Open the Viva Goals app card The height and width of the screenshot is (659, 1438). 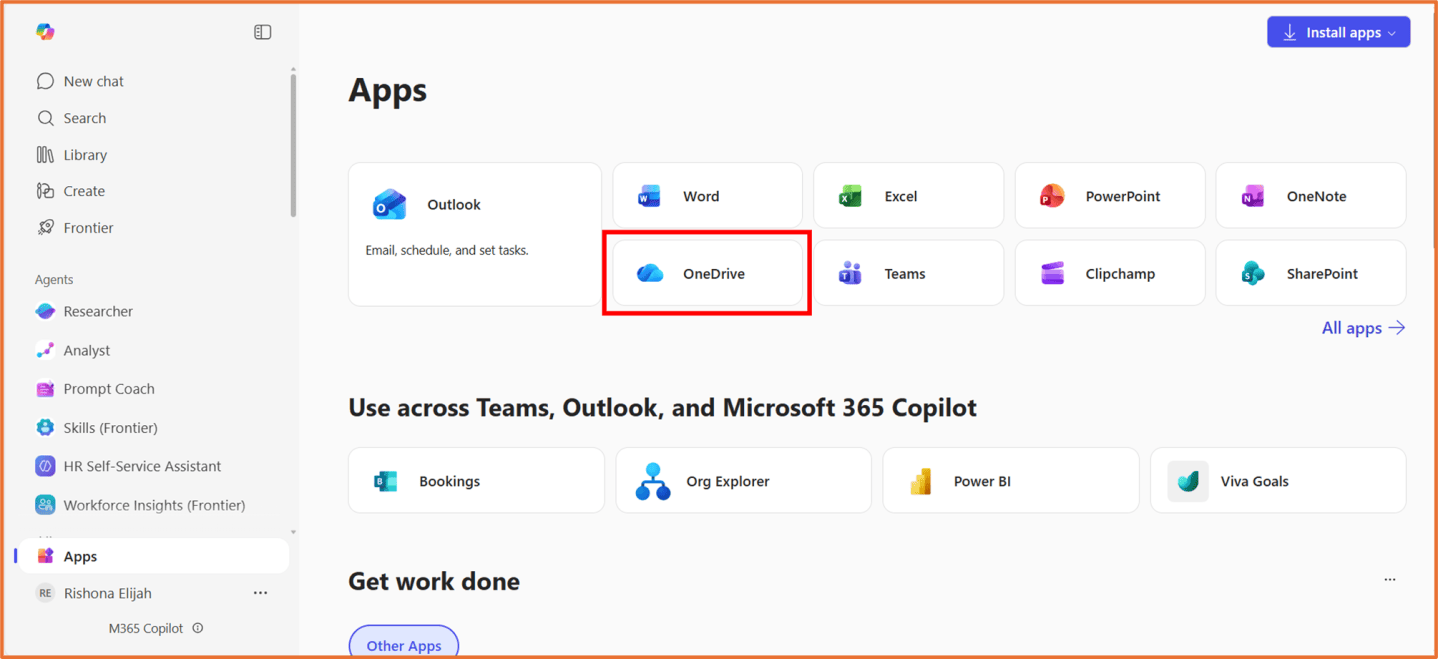[1278, 481]
